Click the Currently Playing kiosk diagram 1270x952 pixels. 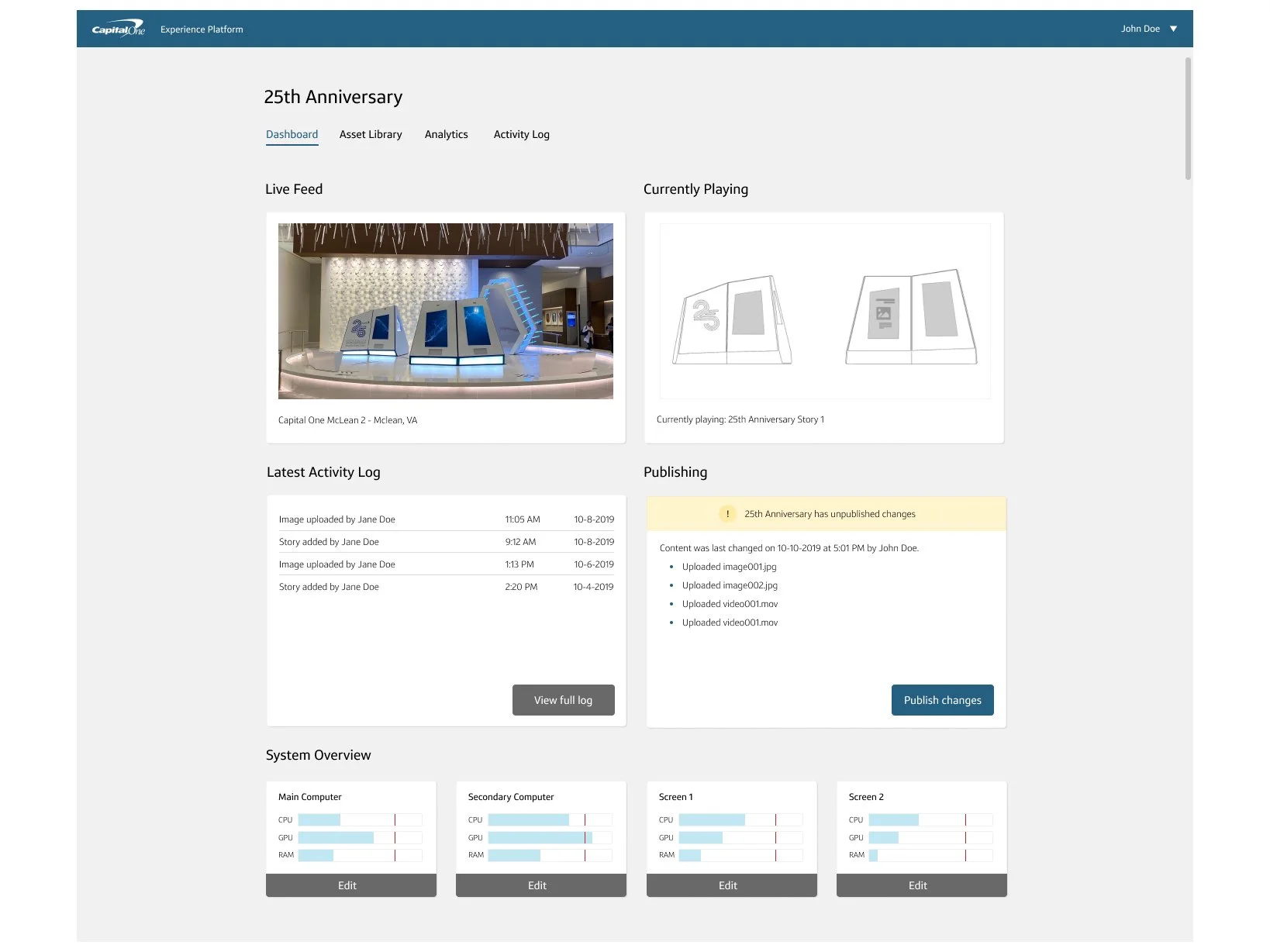coord(825,311)
